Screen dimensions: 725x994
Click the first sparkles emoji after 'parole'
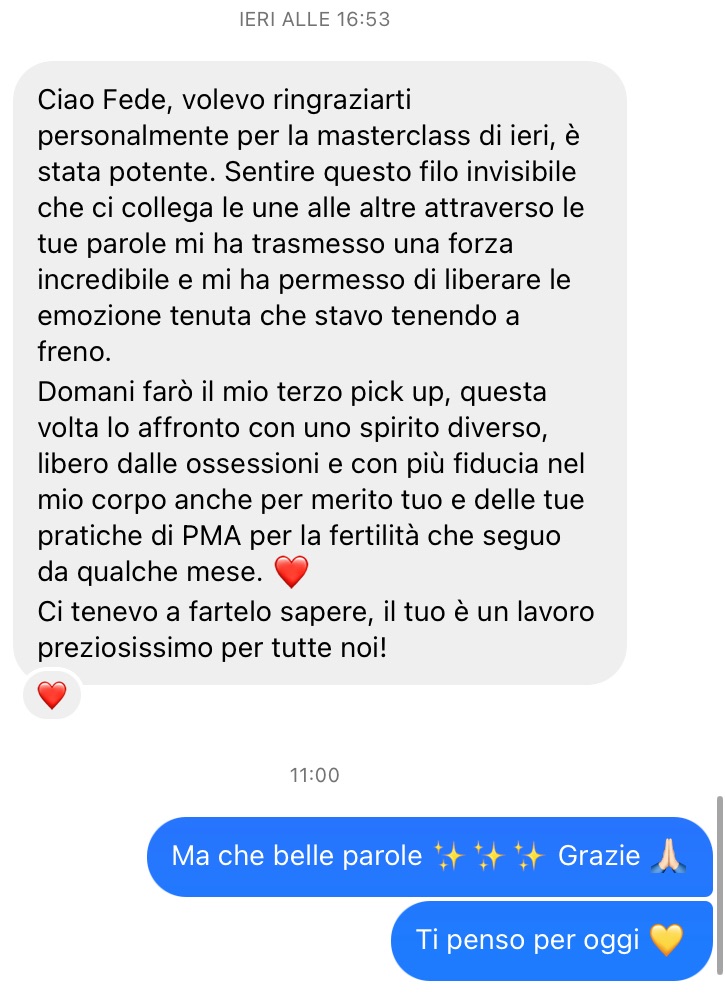click(449, 856)
